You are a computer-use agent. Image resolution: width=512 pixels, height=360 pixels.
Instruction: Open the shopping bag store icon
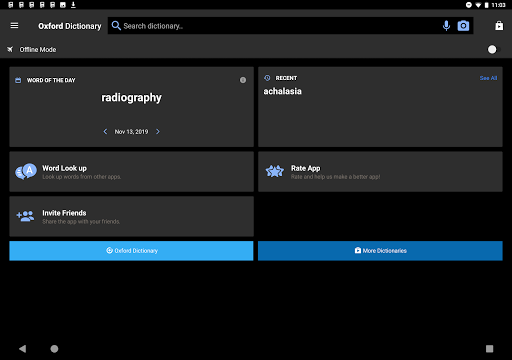point(499,26)
